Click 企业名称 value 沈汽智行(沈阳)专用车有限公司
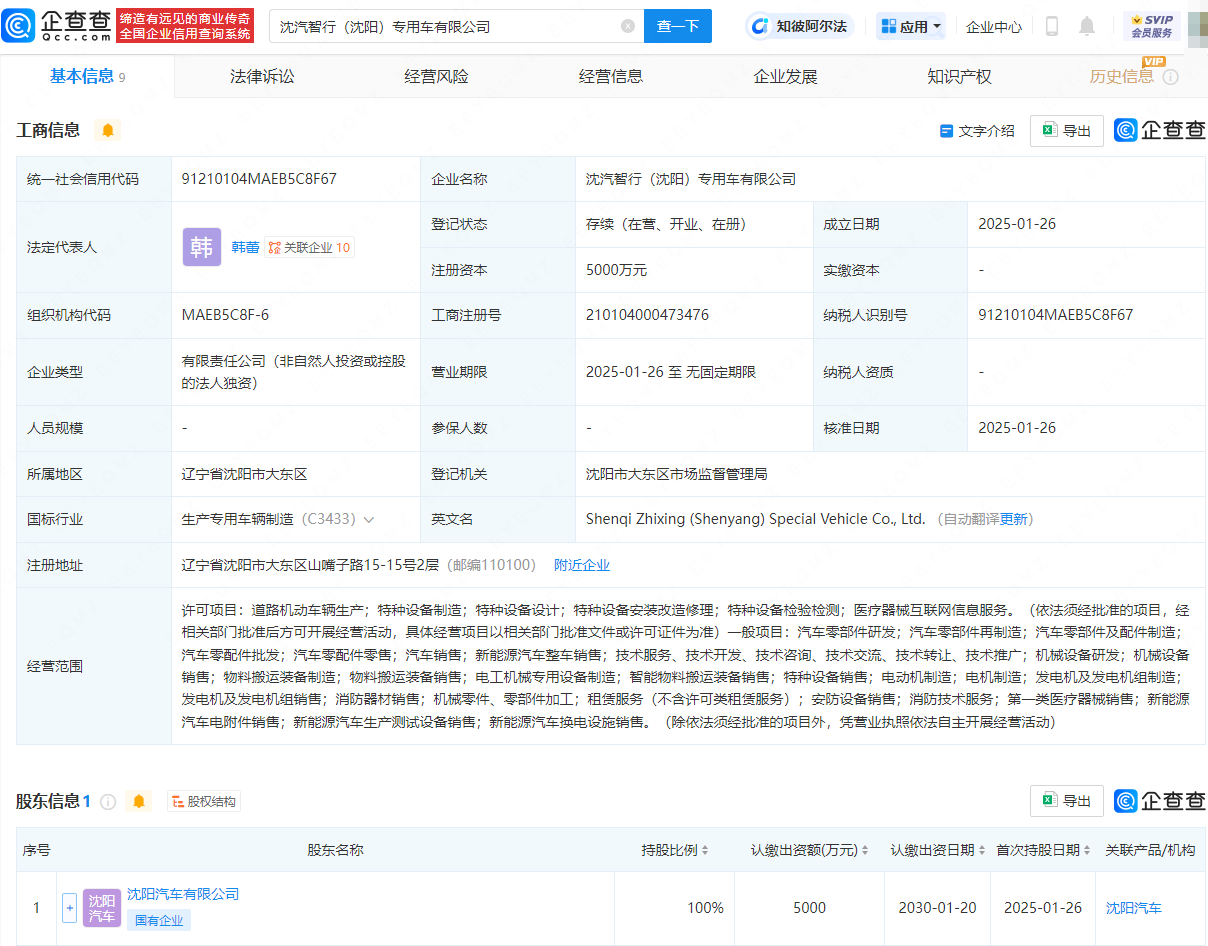The image size is (1208, 946). coord(691,180)
